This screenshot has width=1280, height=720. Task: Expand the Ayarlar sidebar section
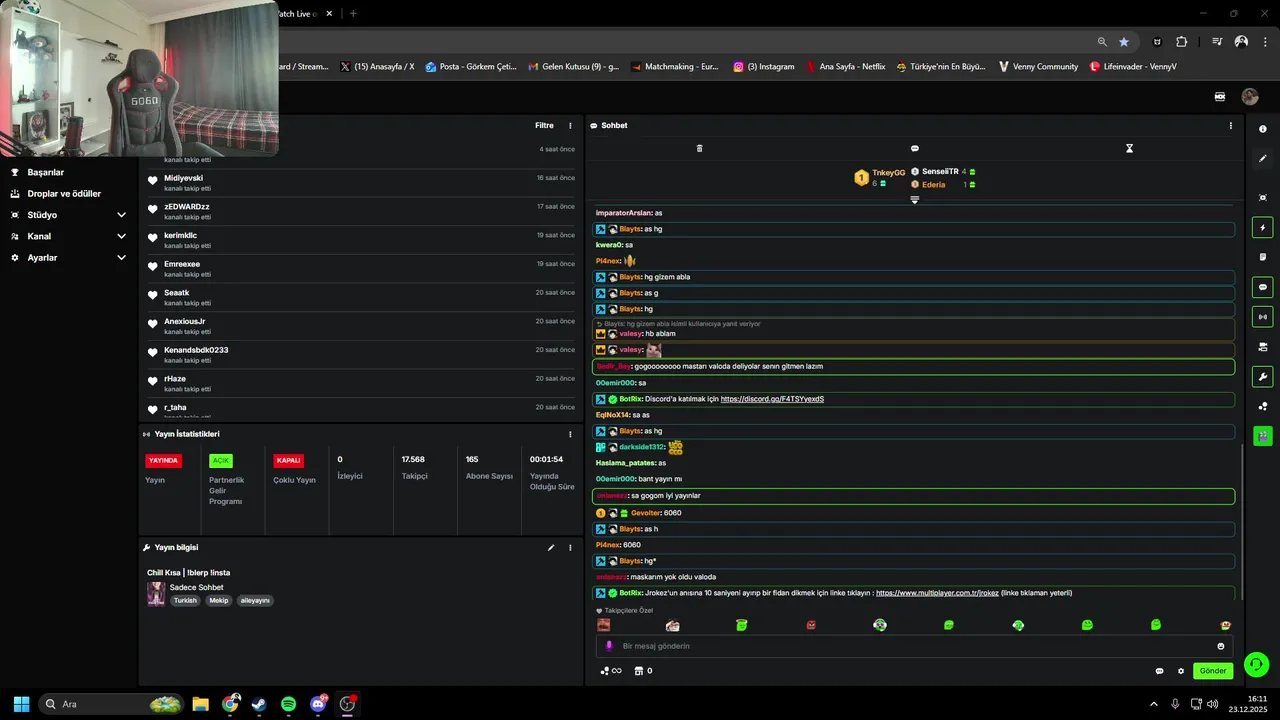121,257
